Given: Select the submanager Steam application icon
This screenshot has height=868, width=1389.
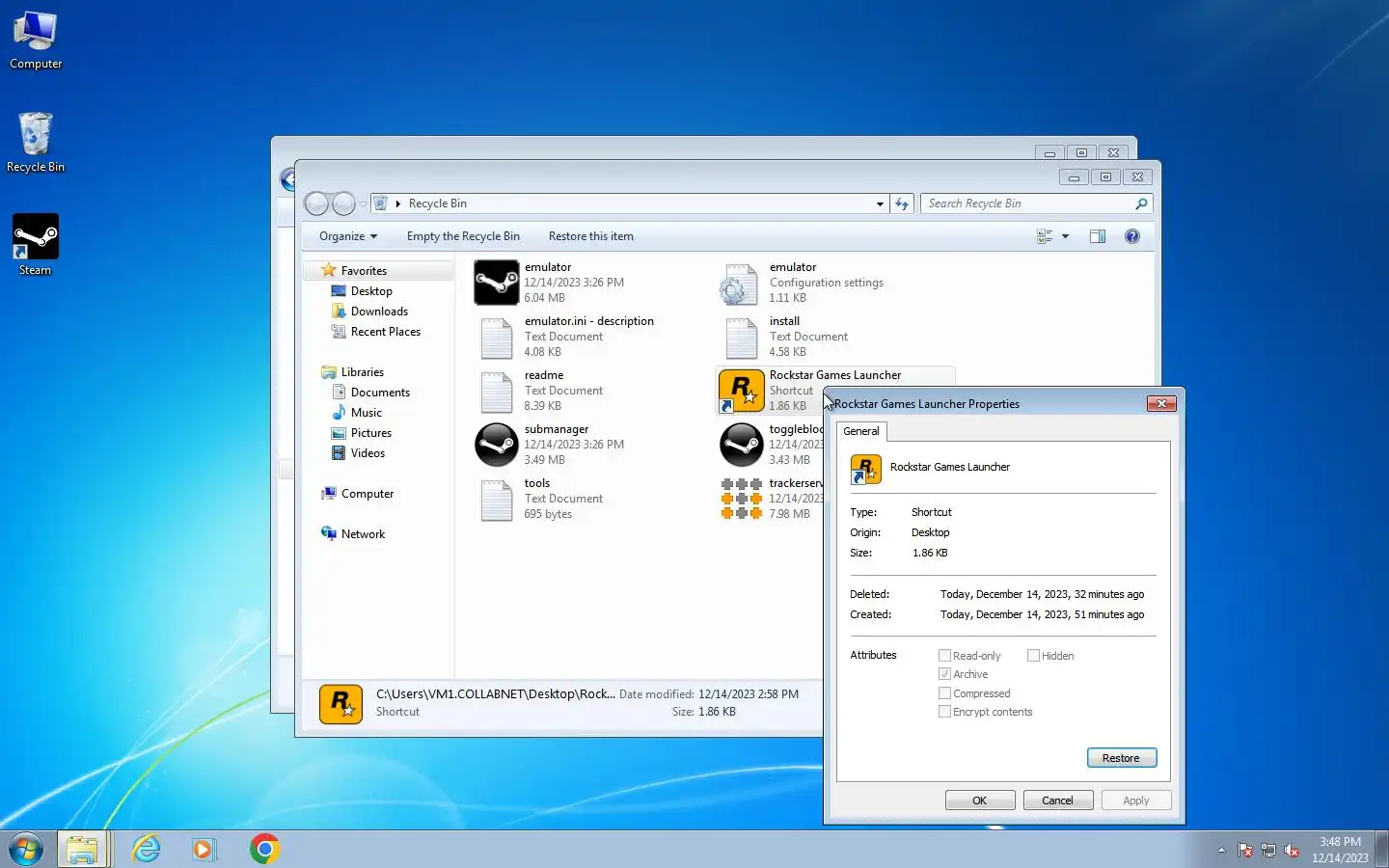Looking at the screenshot, I should coord(497,445).
